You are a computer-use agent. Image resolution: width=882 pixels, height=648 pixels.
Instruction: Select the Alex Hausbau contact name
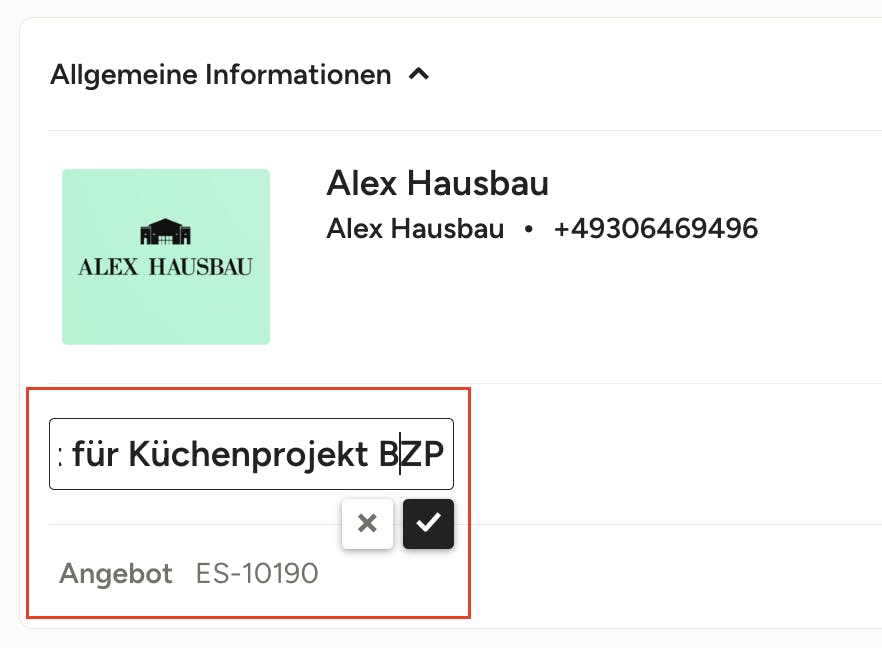tap(415, 229)
